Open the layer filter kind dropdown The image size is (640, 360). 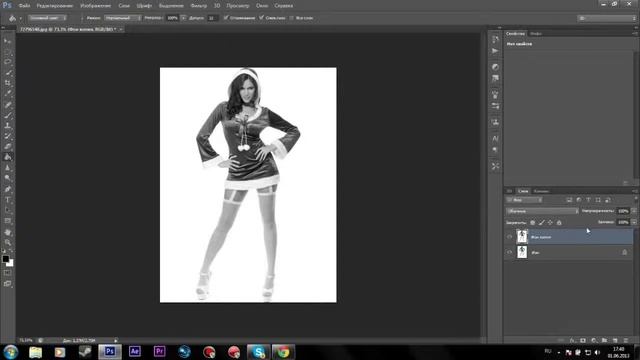[524, 200]
